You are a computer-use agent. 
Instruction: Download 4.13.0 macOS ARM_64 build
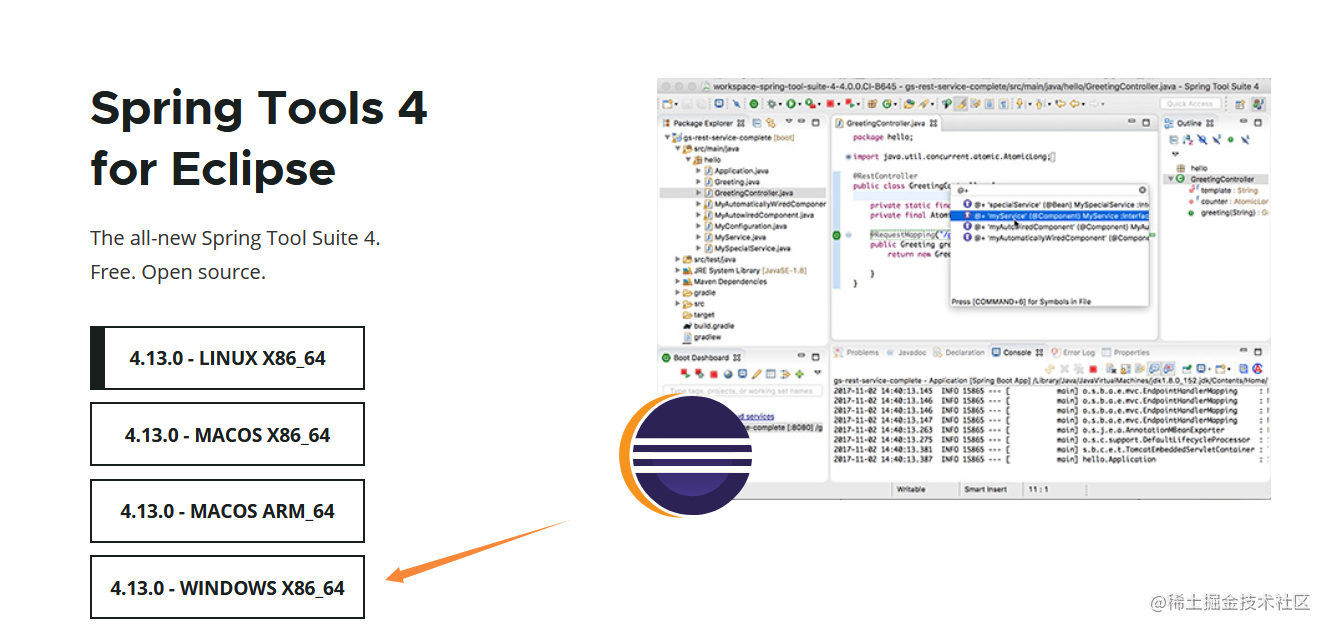coord(227,511)
